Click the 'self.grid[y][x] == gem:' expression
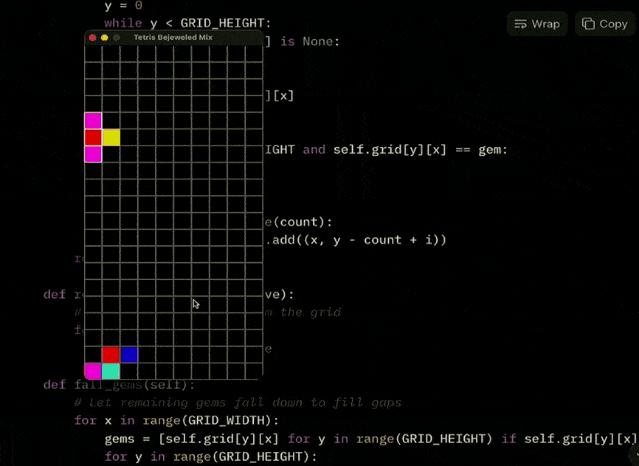 pyautogui.click(x=421, y=150)
